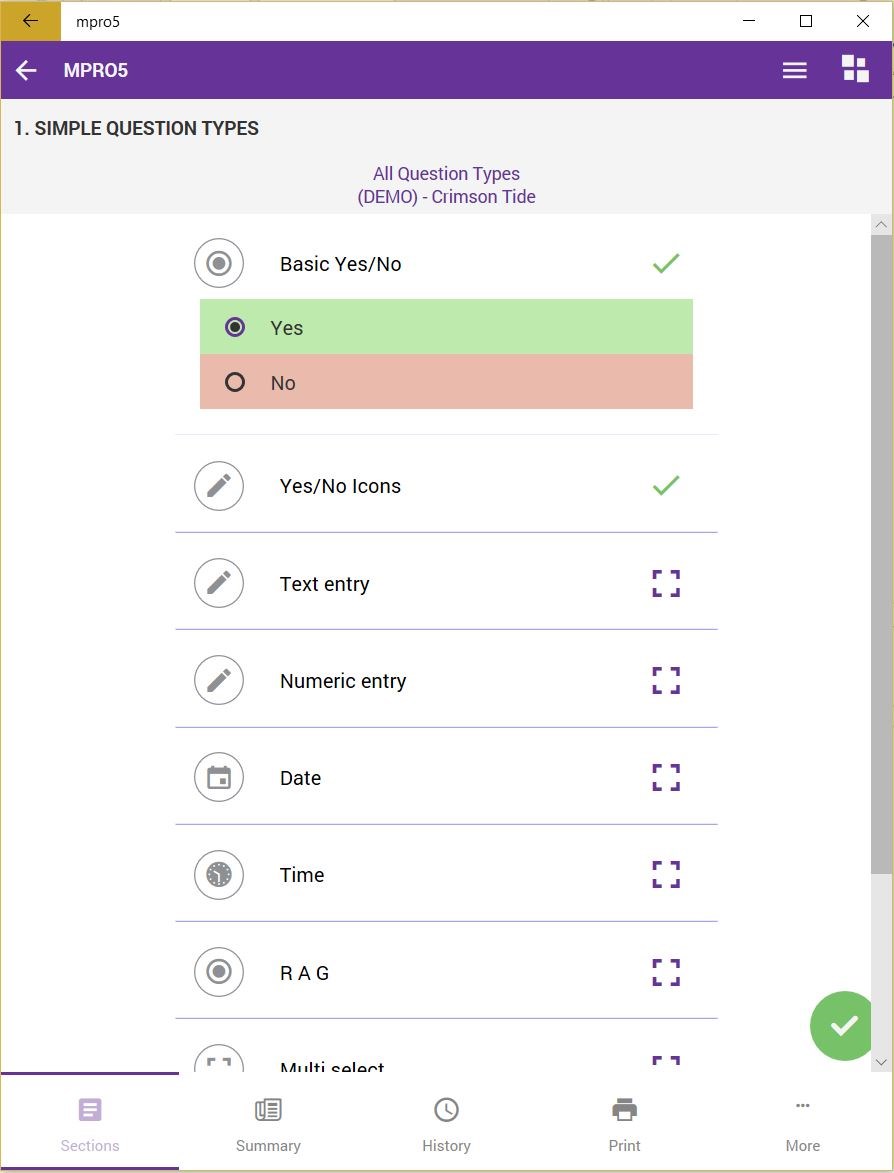The height and width of the screenshot is (1173, 894).
Task: Open the More tab with ellipsis
Action: click(x=803, y=1124)
